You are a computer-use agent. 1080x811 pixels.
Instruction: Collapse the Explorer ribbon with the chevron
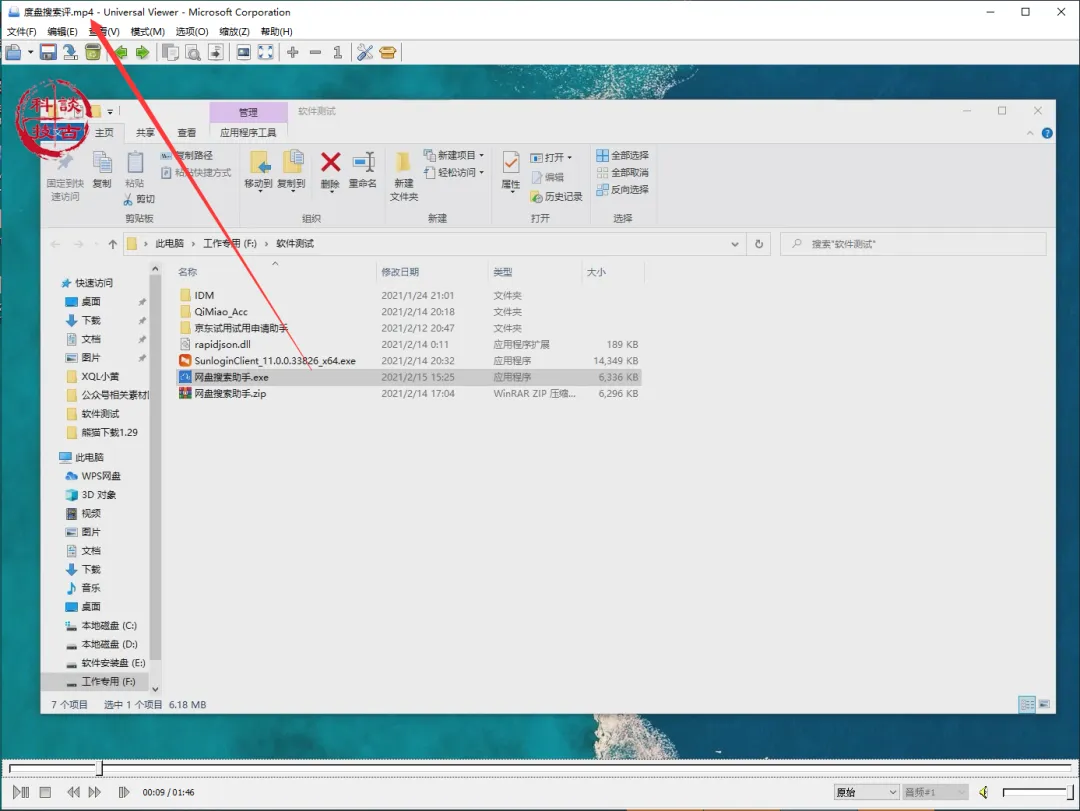click(1030, 134)
